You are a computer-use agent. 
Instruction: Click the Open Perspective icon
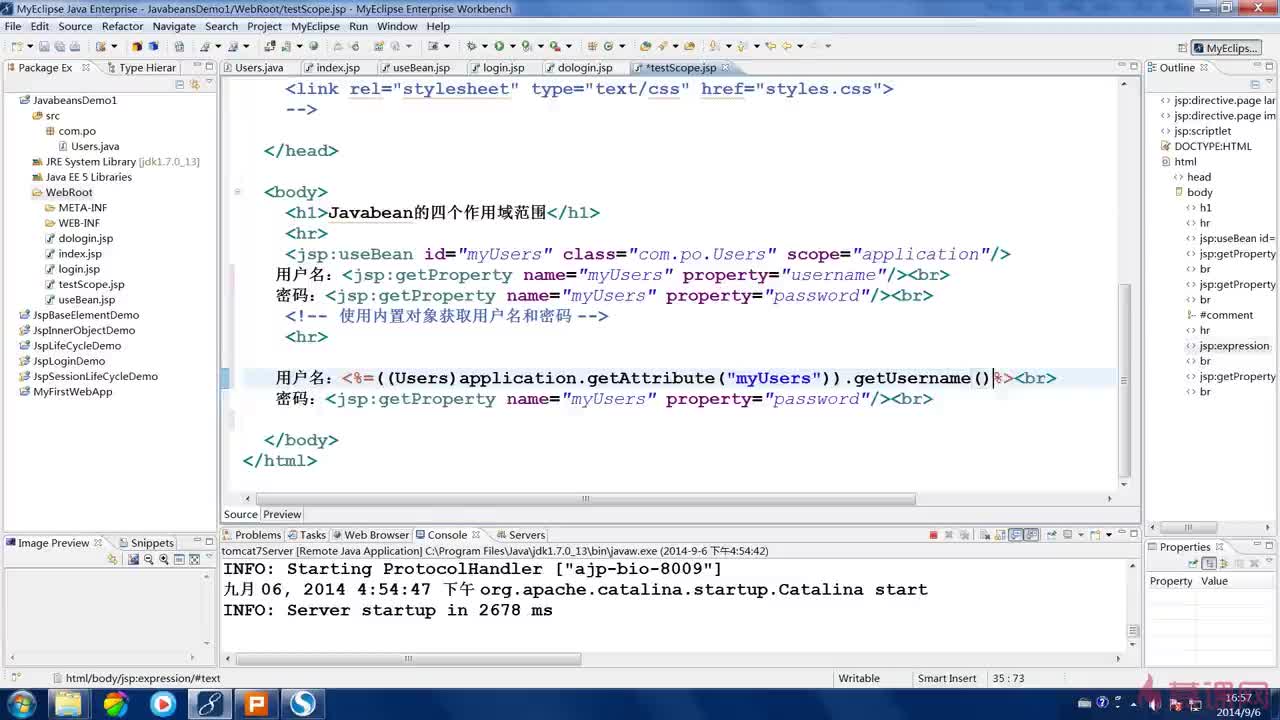[x=1182, y=48]
